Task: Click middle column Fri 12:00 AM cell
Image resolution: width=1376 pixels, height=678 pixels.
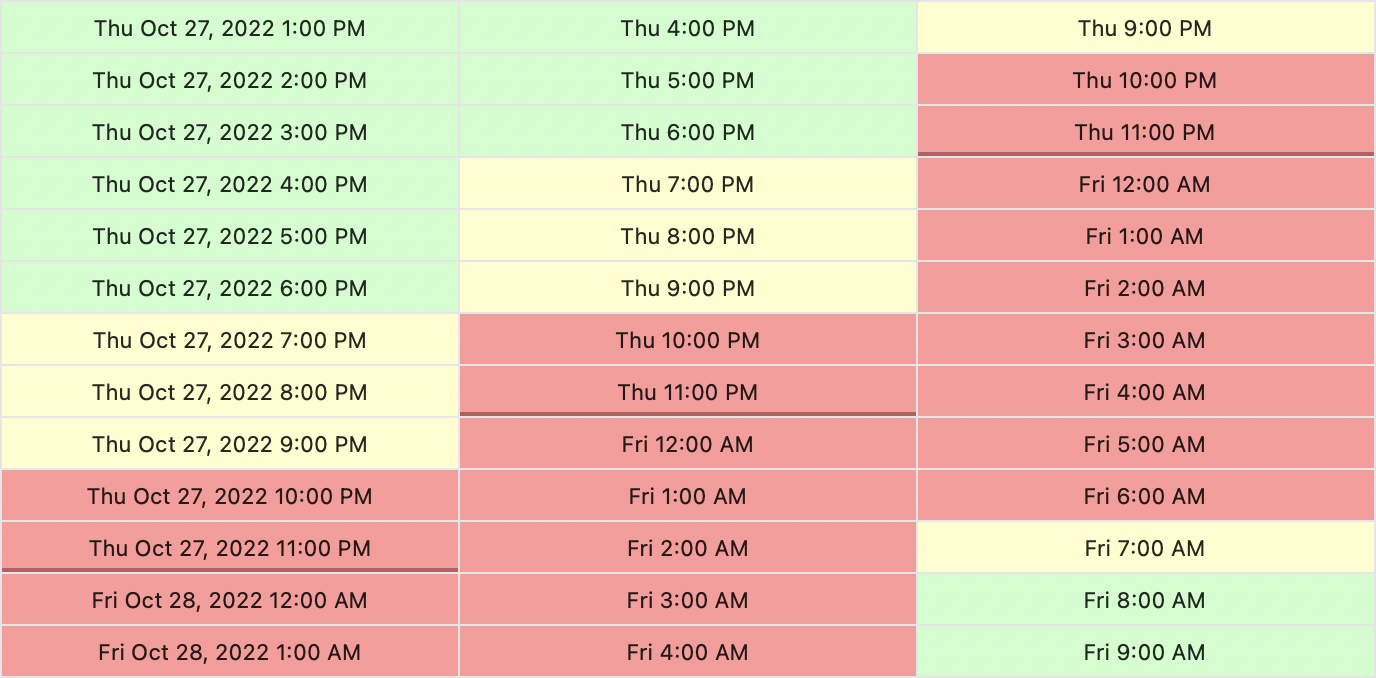Action: tap(687, 444)
